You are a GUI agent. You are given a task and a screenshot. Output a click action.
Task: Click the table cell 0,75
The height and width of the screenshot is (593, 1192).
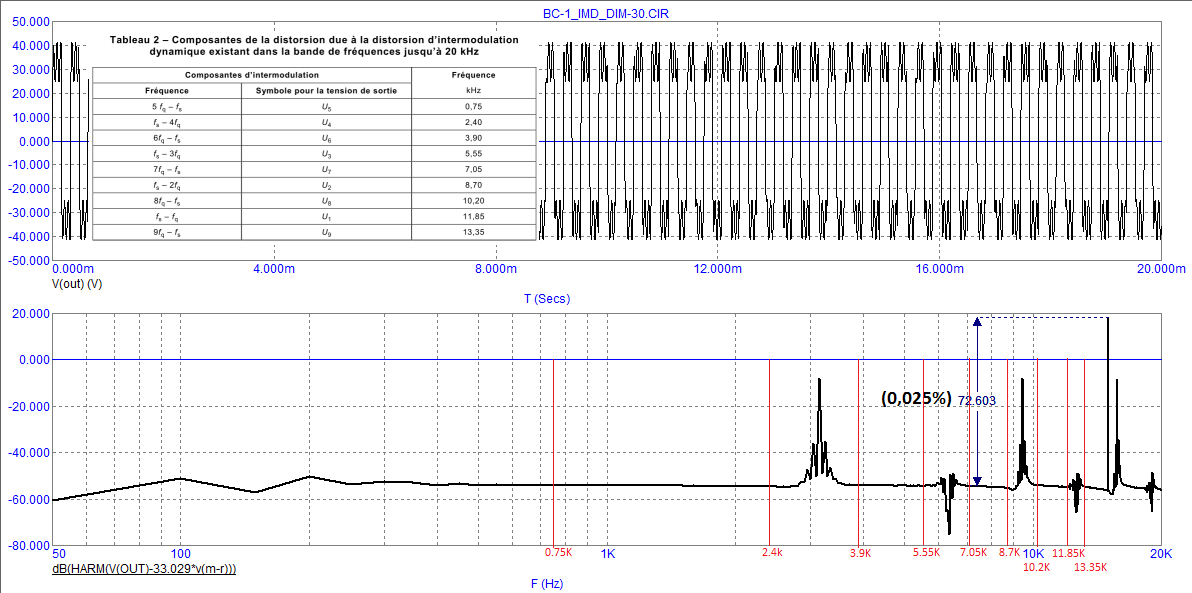click(473, 106)
